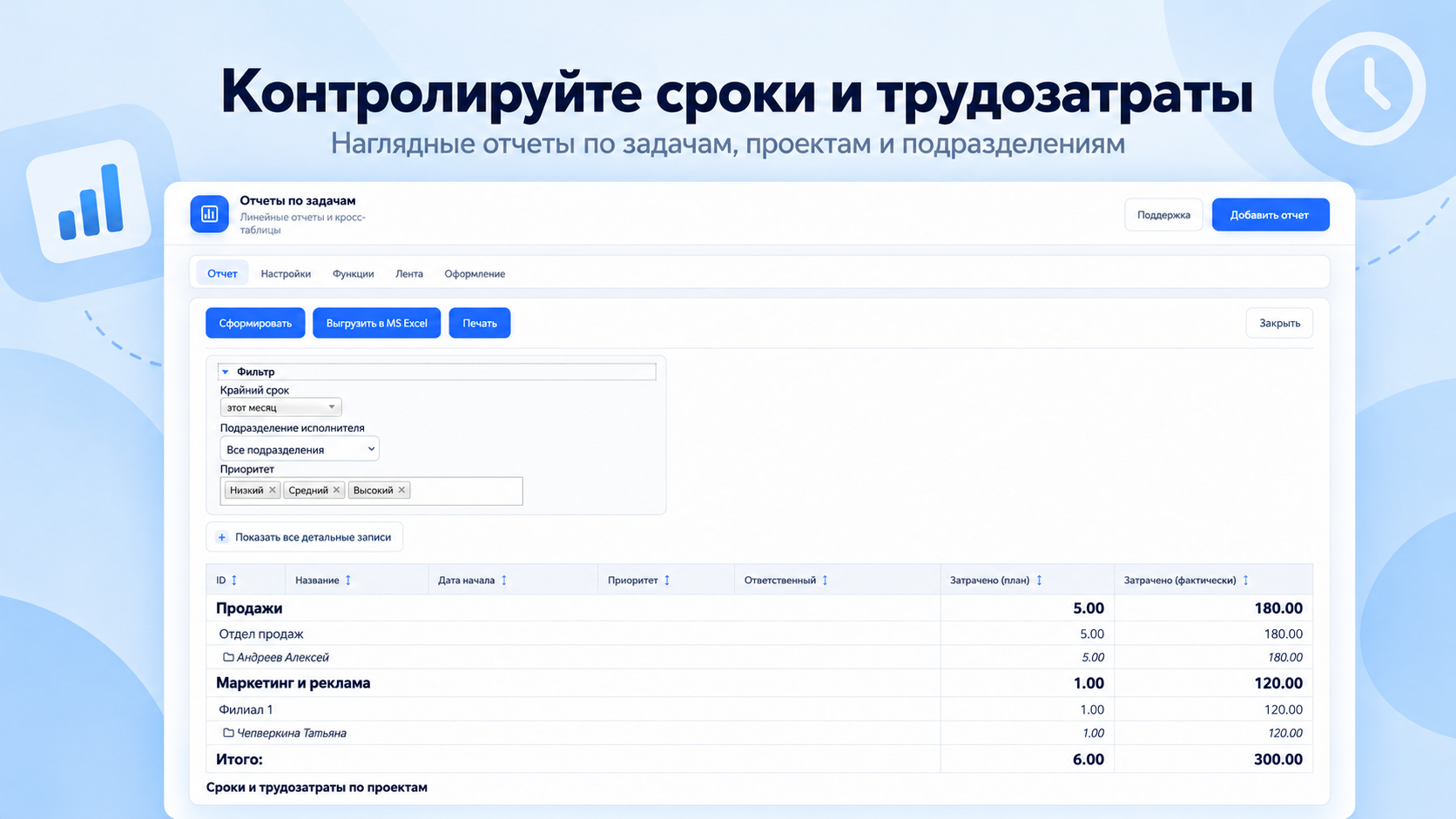This screenshot has height=819, width=1456.
Task: Click the task reports app logo icon
Action: point(209,214)
